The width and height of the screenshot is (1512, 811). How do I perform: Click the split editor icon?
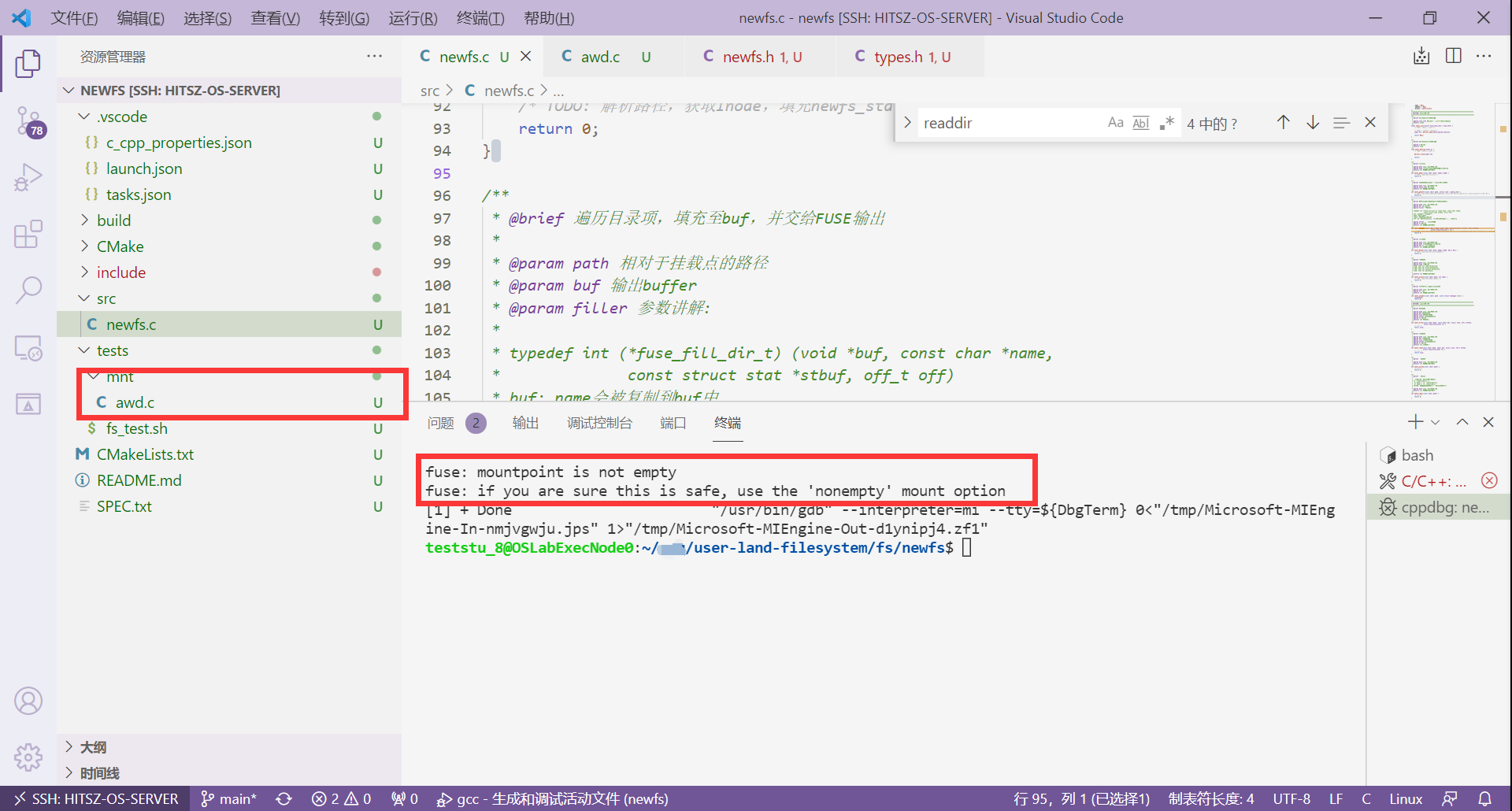[1454, 56]
